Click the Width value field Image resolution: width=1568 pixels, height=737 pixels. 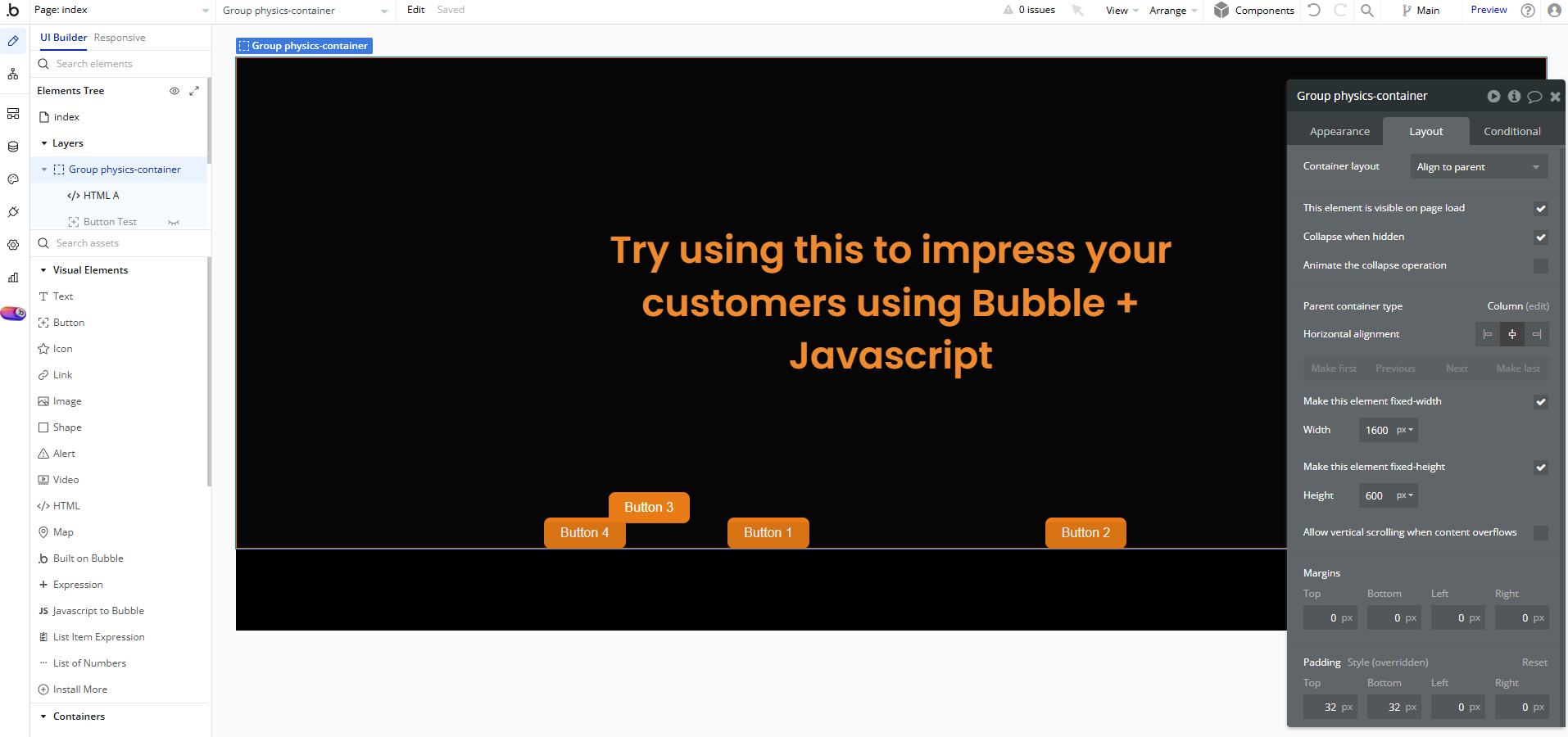click(1377, 430)
